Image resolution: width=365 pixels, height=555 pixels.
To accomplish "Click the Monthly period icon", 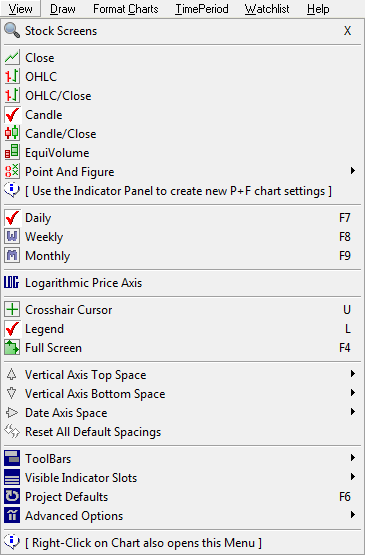I will pyautogui.click(x=12, y=256).
